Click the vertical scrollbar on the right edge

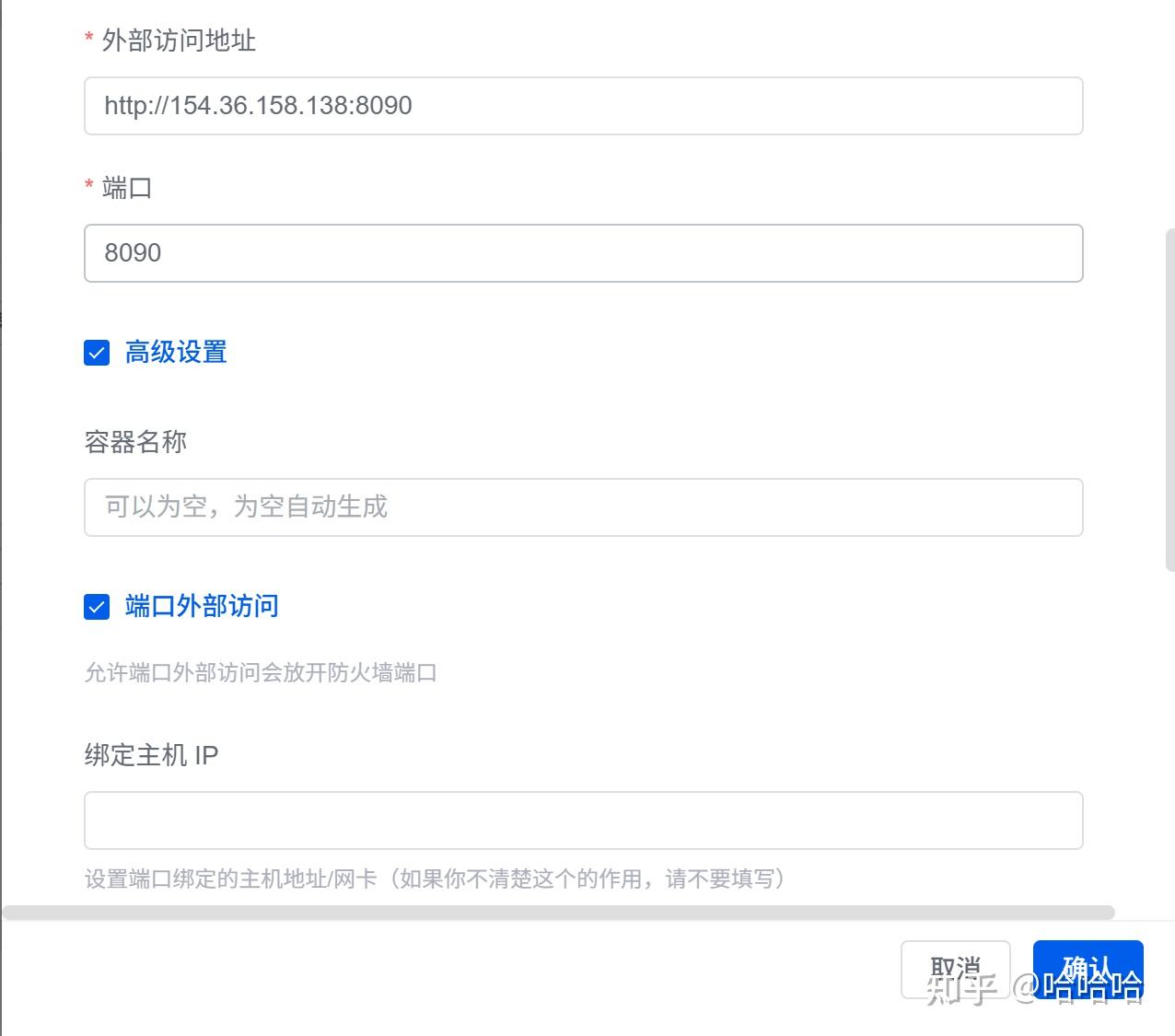tap(1169, 401)
